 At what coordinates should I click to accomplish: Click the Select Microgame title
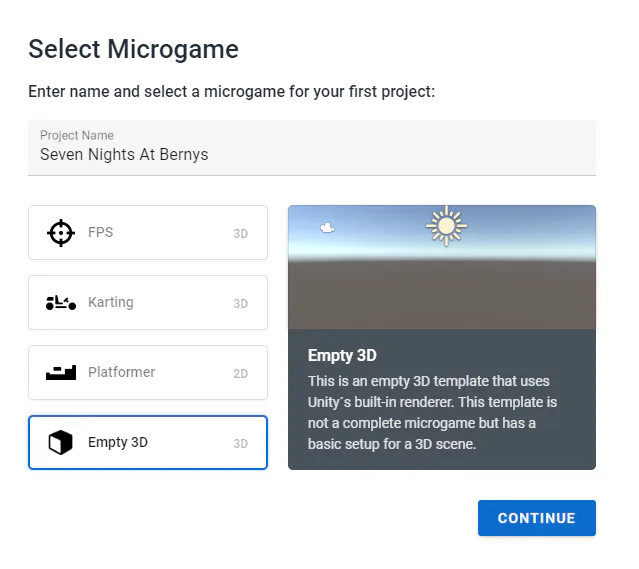(x=133, y=48)
